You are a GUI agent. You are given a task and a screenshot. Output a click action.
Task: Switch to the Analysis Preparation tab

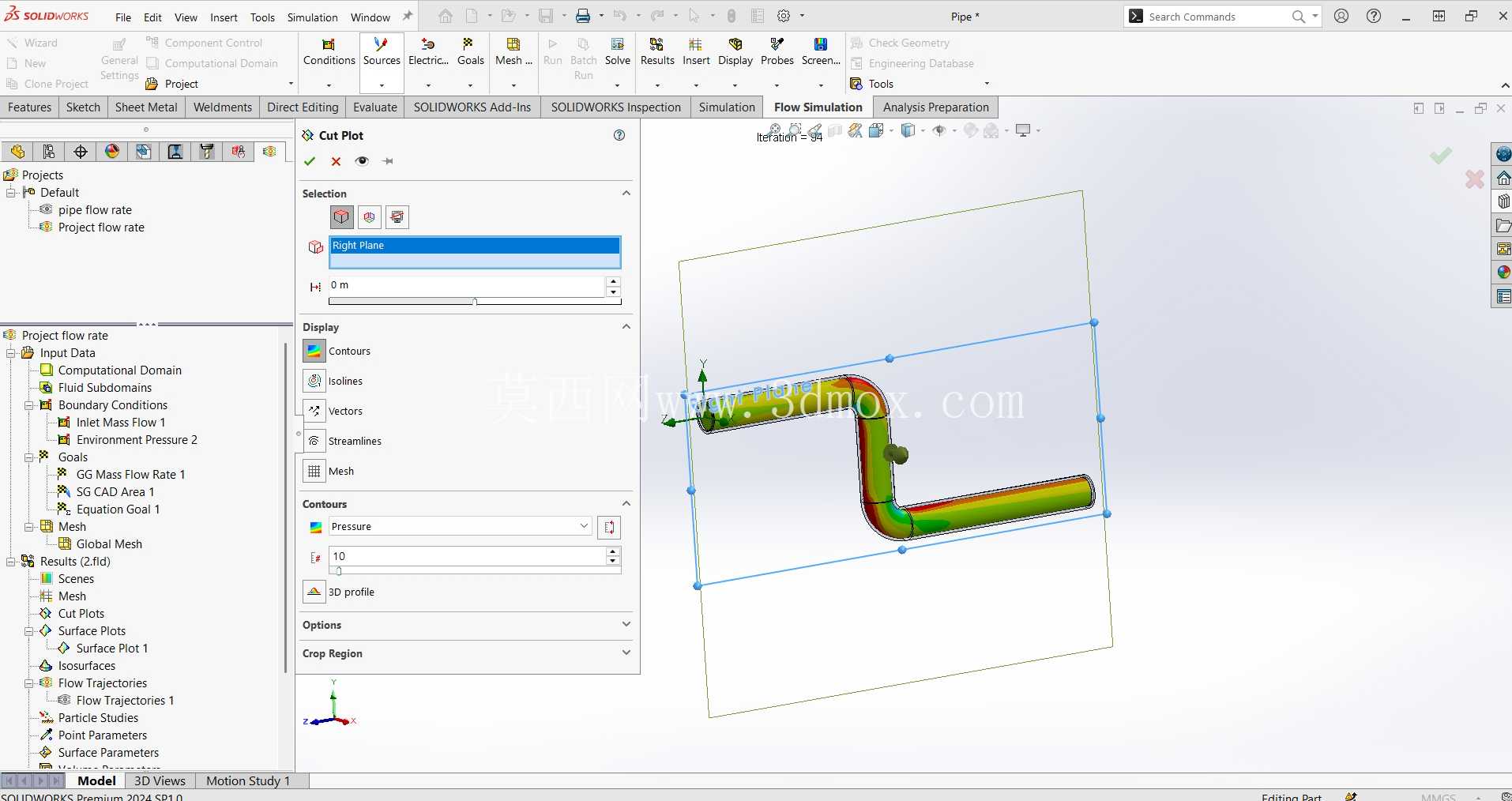(x=935, y=107)
